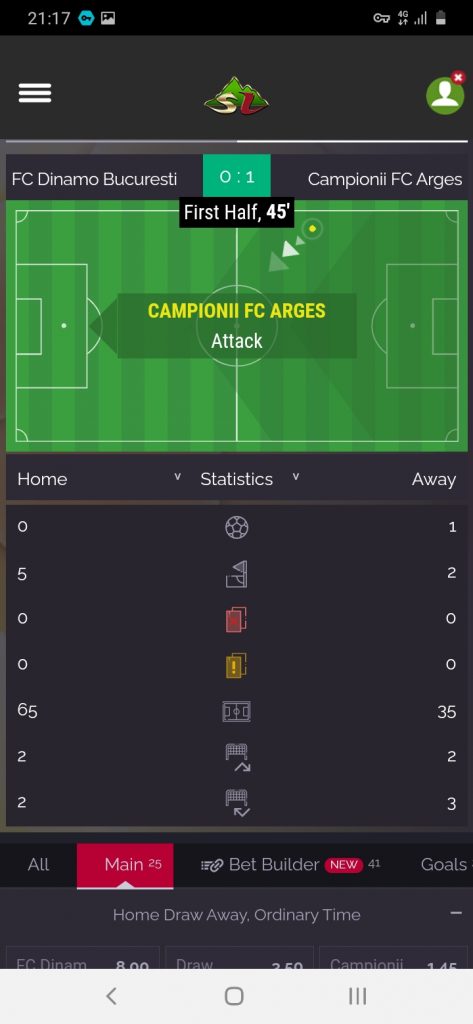Select the red card statistic icon
The image size is (473, 1024).
pos(236,619)
